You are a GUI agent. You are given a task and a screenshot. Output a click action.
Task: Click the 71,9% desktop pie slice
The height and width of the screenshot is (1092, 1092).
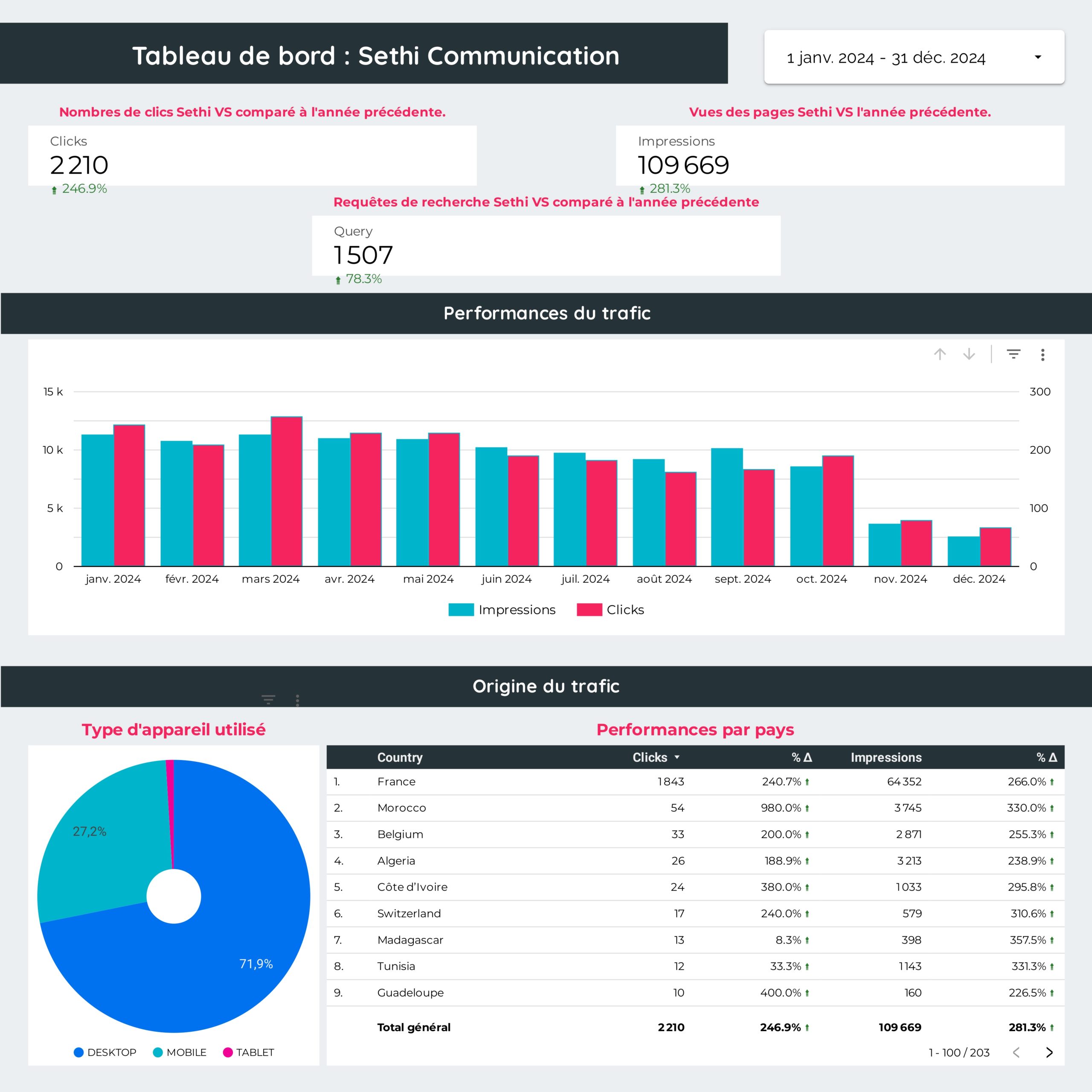tap(256, 964)
